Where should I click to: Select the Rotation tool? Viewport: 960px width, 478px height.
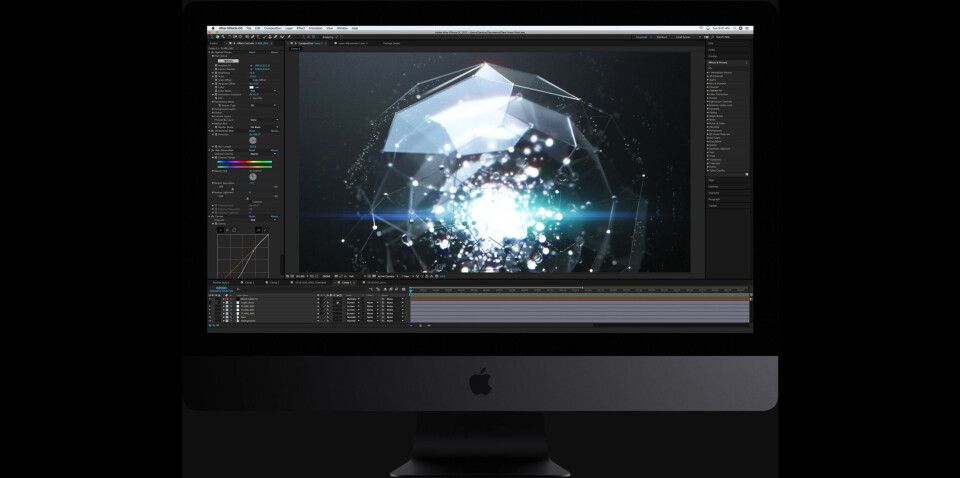[x=230, y=37]
